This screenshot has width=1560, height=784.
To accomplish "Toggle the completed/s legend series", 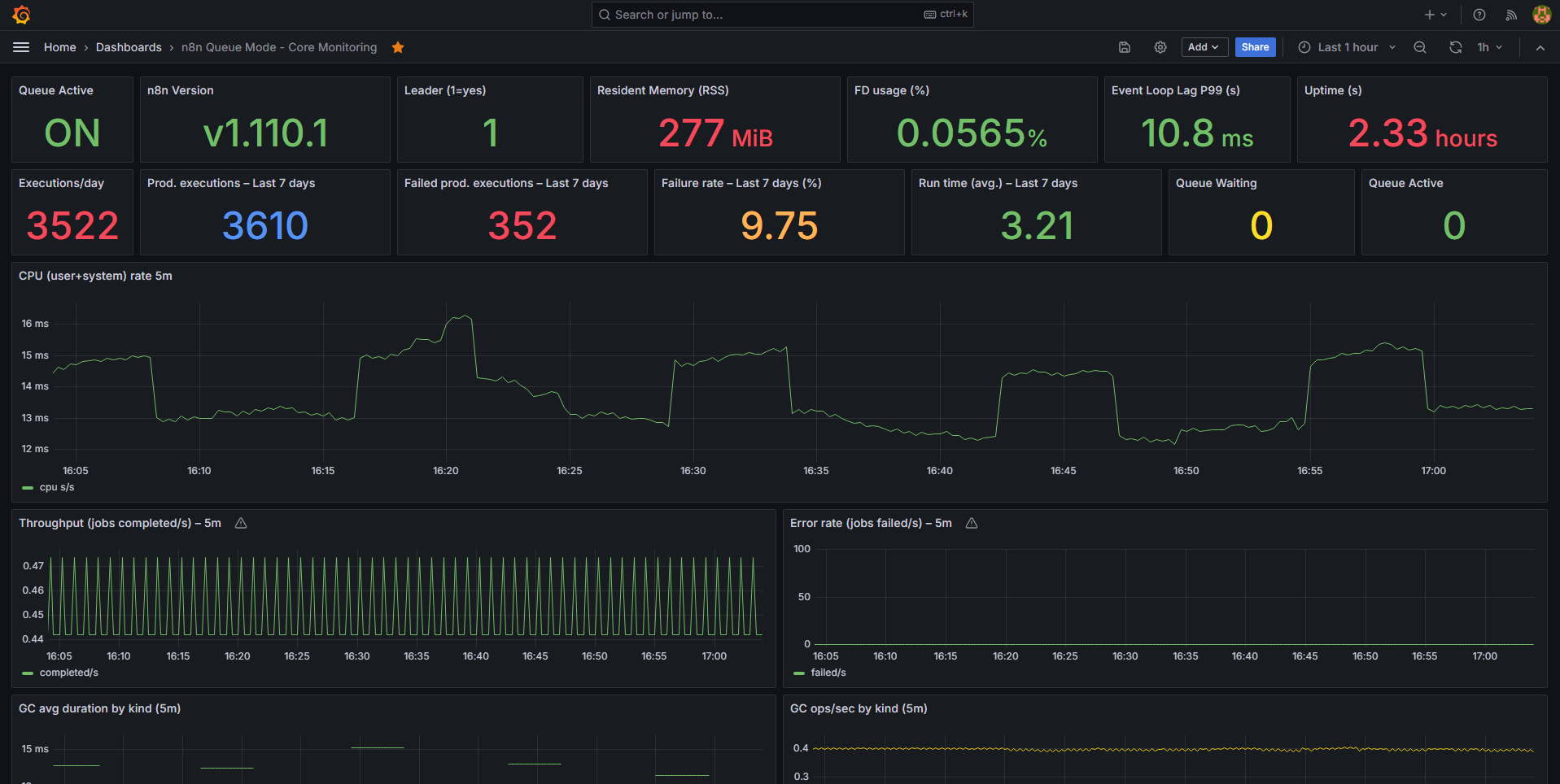I will tap(68, 673).
